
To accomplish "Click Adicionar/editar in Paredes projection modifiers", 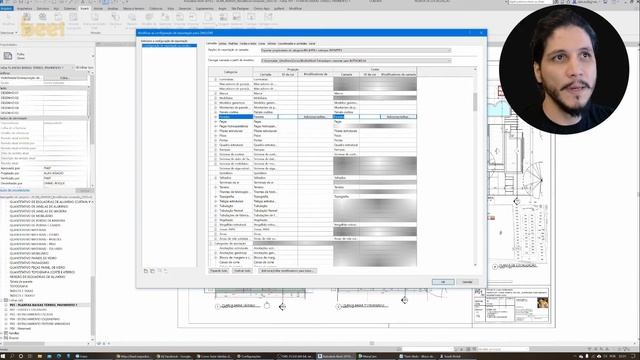I will click(x=315, y=117).
